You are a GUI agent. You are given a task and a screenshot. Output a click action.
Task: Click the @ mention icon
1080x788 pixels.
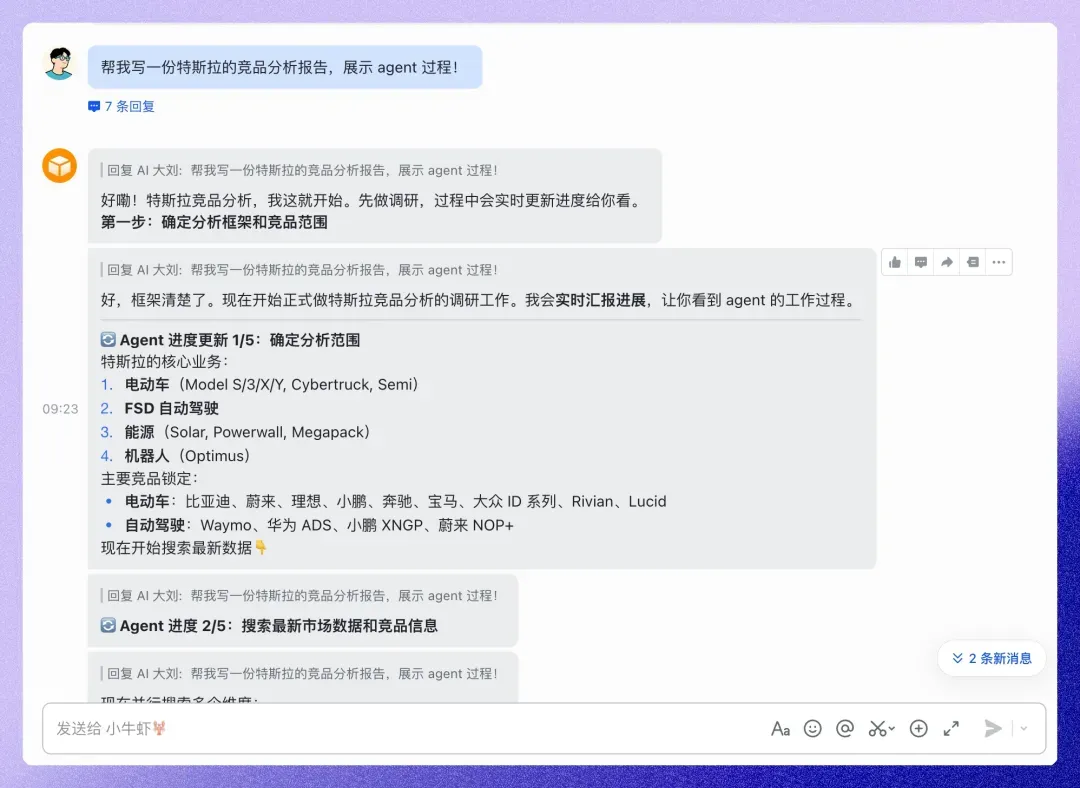(845, 729)
